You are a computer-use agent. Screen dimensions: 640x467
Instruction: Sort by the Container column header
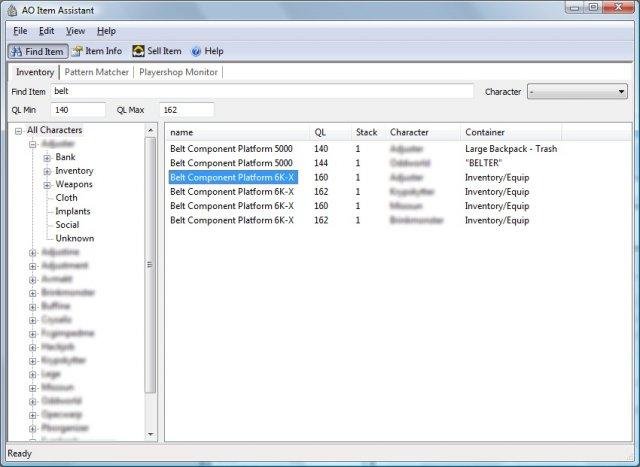click(511, 132)
